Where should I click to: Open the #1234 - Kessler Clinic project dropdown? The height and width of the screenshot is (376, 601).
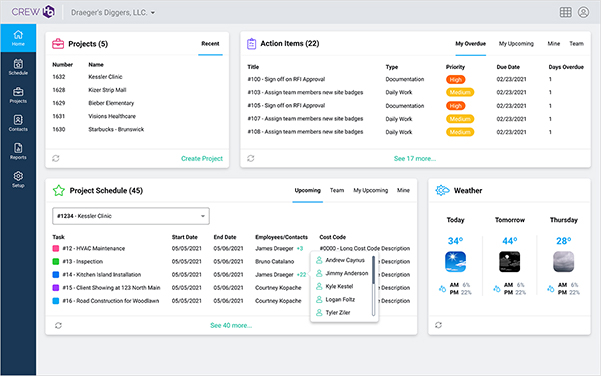[131, 216]
